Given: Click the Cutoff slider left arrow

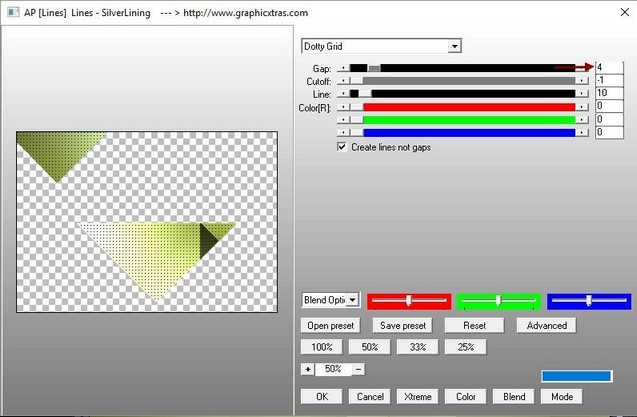Looking at the screenshot, I should 343,80.
